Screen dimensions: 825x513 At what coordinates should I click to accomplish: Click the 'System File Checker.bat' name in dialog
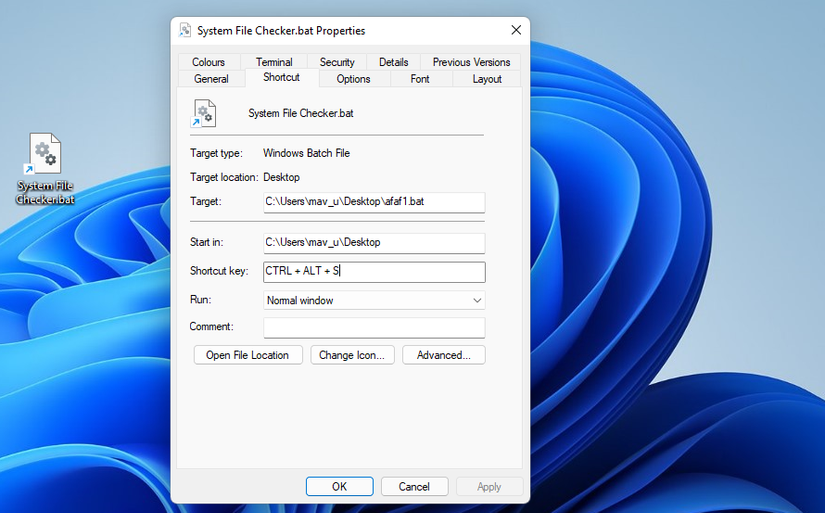click(301, 113)
